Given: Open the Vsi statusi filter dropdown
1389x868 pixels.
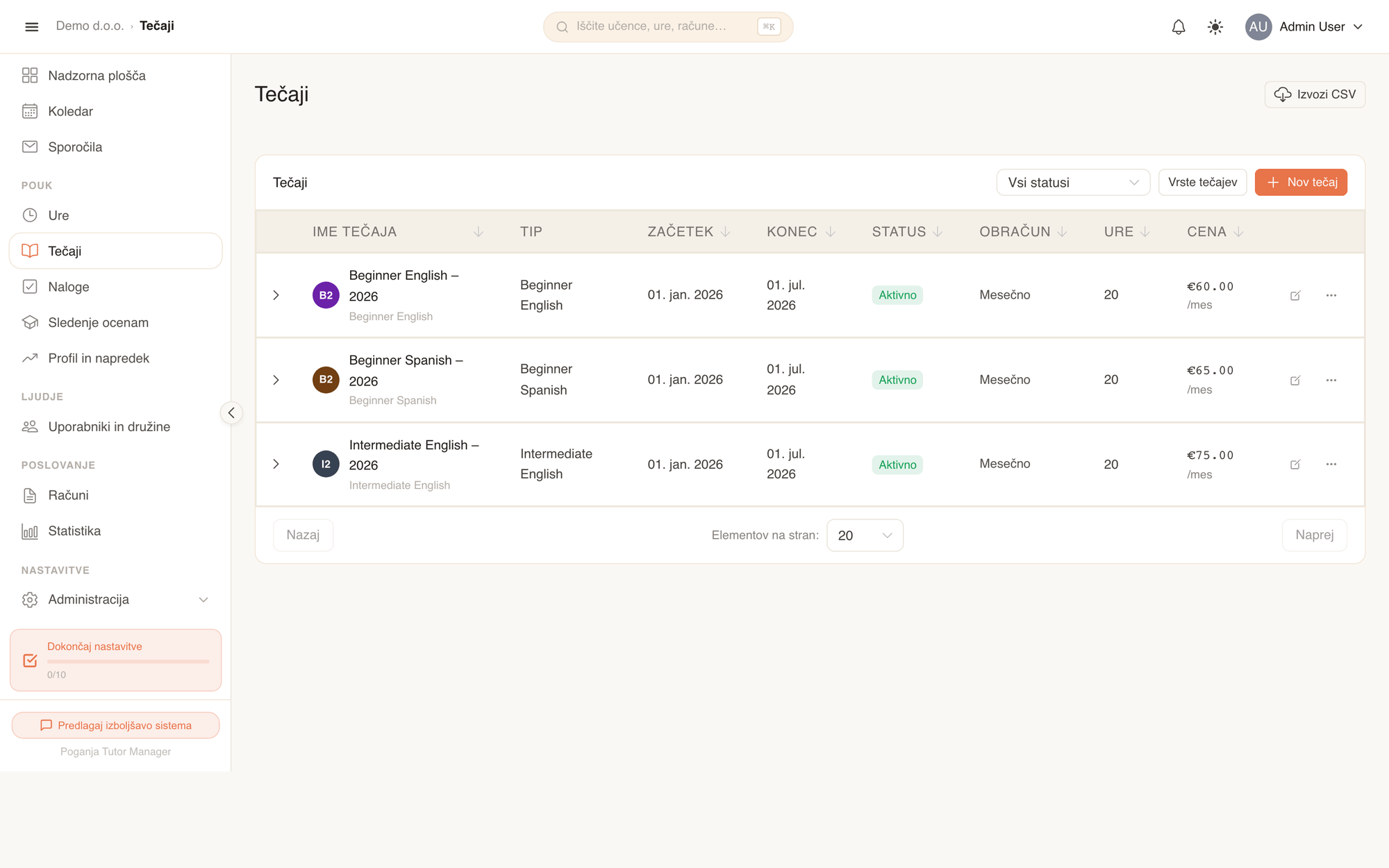Looking at the screenshot, I should point(1073,183).
